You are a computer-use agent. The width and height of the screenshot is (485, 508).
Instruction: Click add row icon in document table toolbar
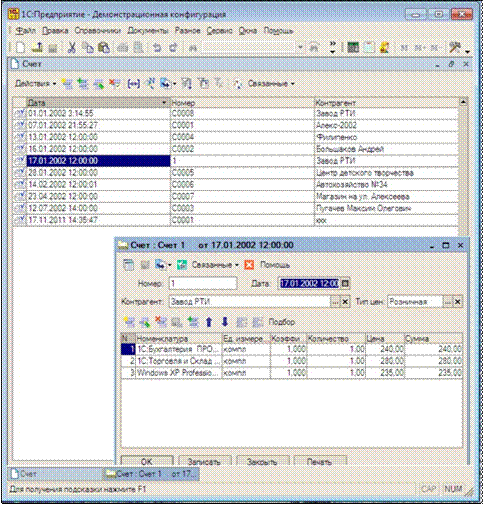click(129, 322)
